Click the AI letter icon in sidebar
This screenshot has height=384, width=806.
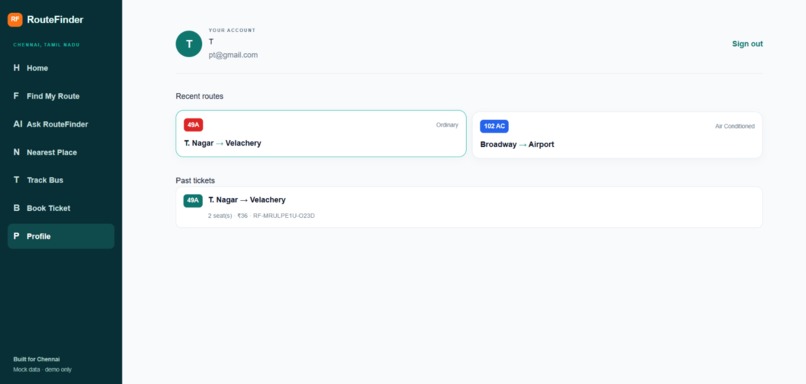pos(17,124)
